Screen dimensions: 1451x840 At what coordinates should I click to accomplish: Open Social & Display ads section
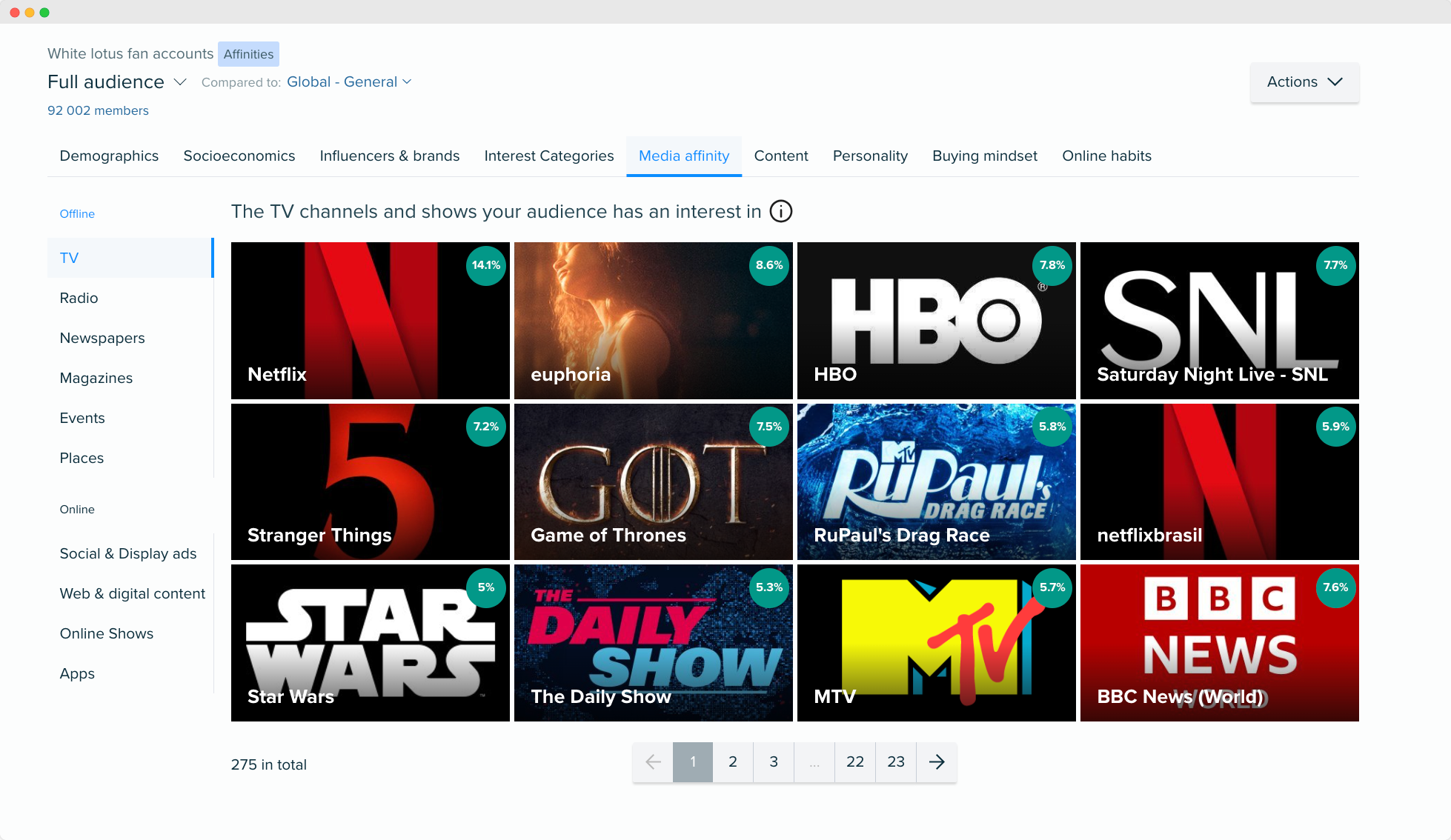click(x=130, y=553)
